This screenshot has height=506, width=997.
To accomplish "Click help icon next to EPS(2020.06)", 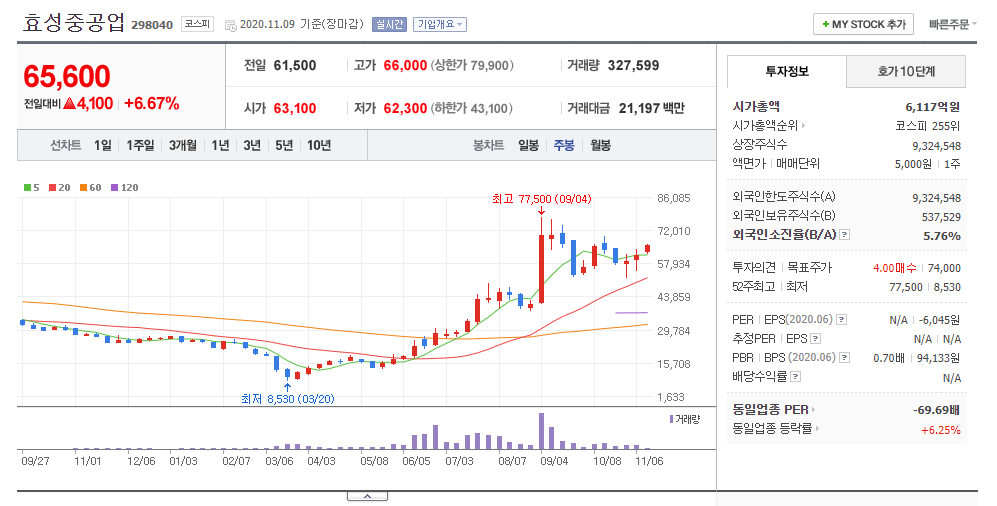I will tap(841, 320).
